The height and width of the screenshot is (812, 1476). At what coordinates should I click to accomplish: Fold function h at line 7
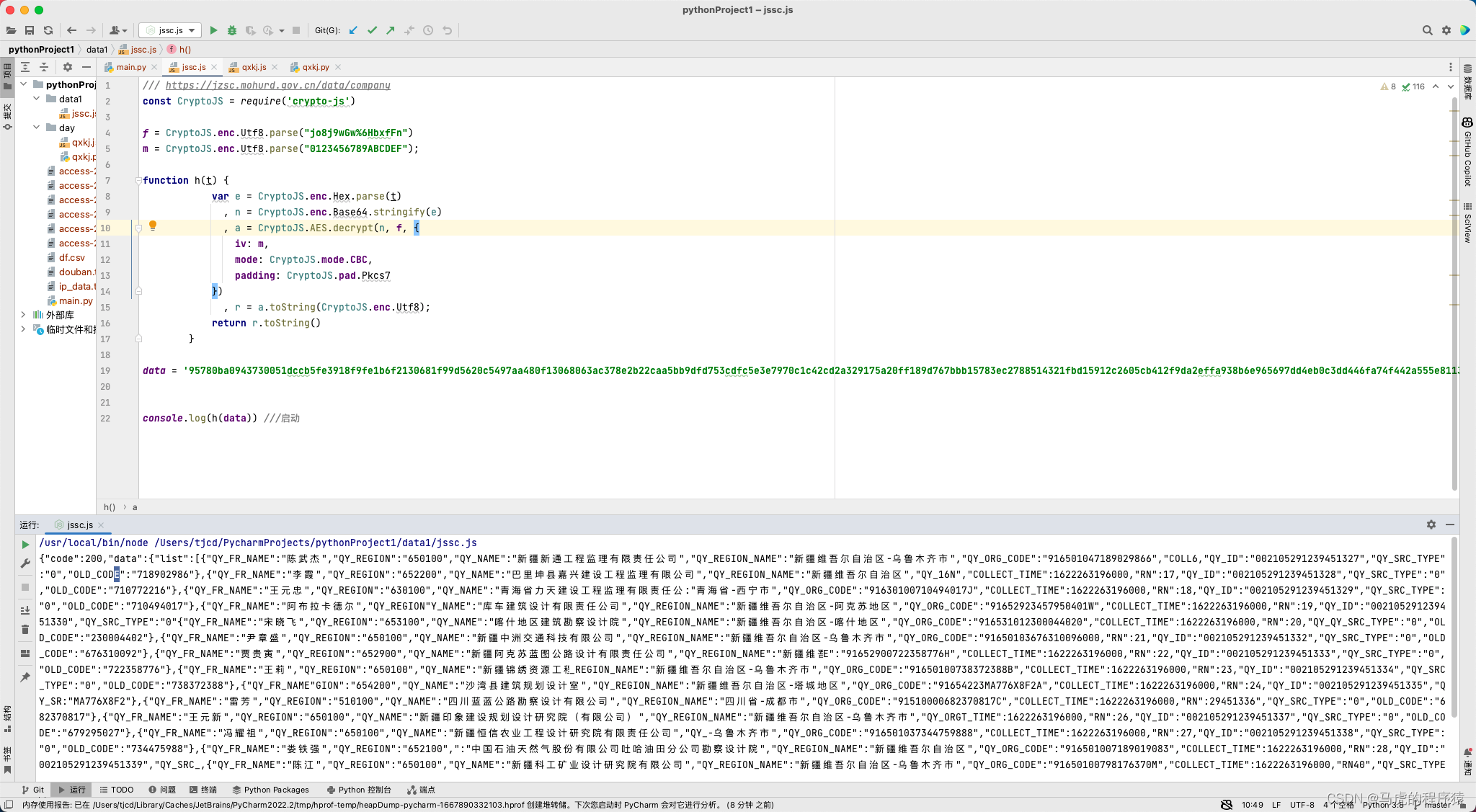(138, 180)
